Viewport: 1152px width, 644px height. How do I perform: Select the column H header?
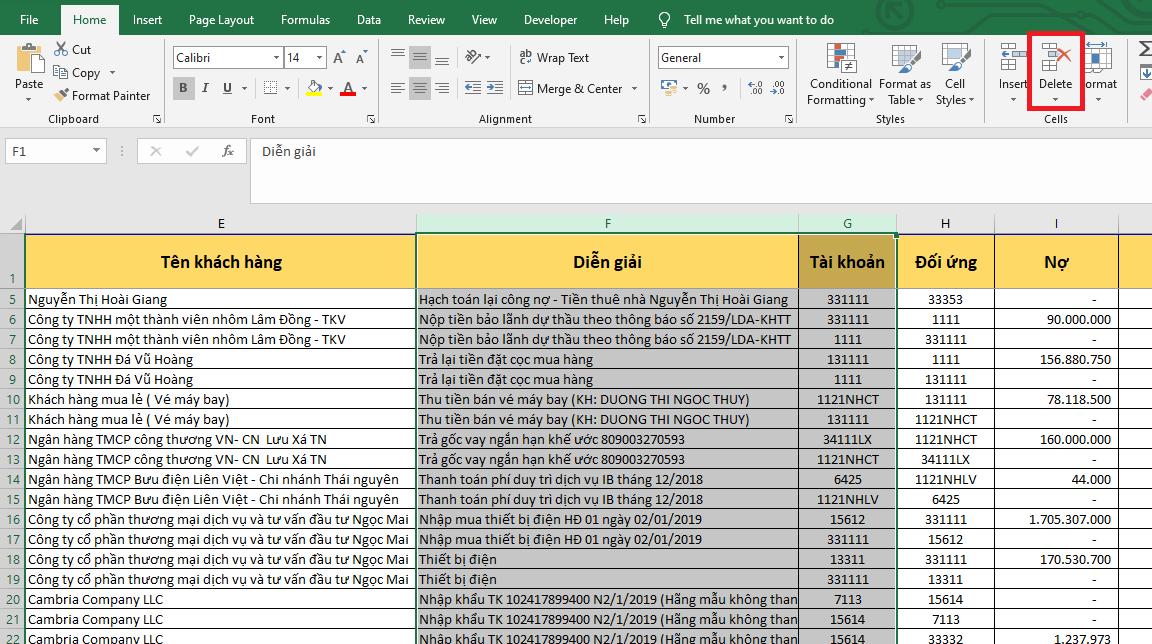[x=945, y=223]
